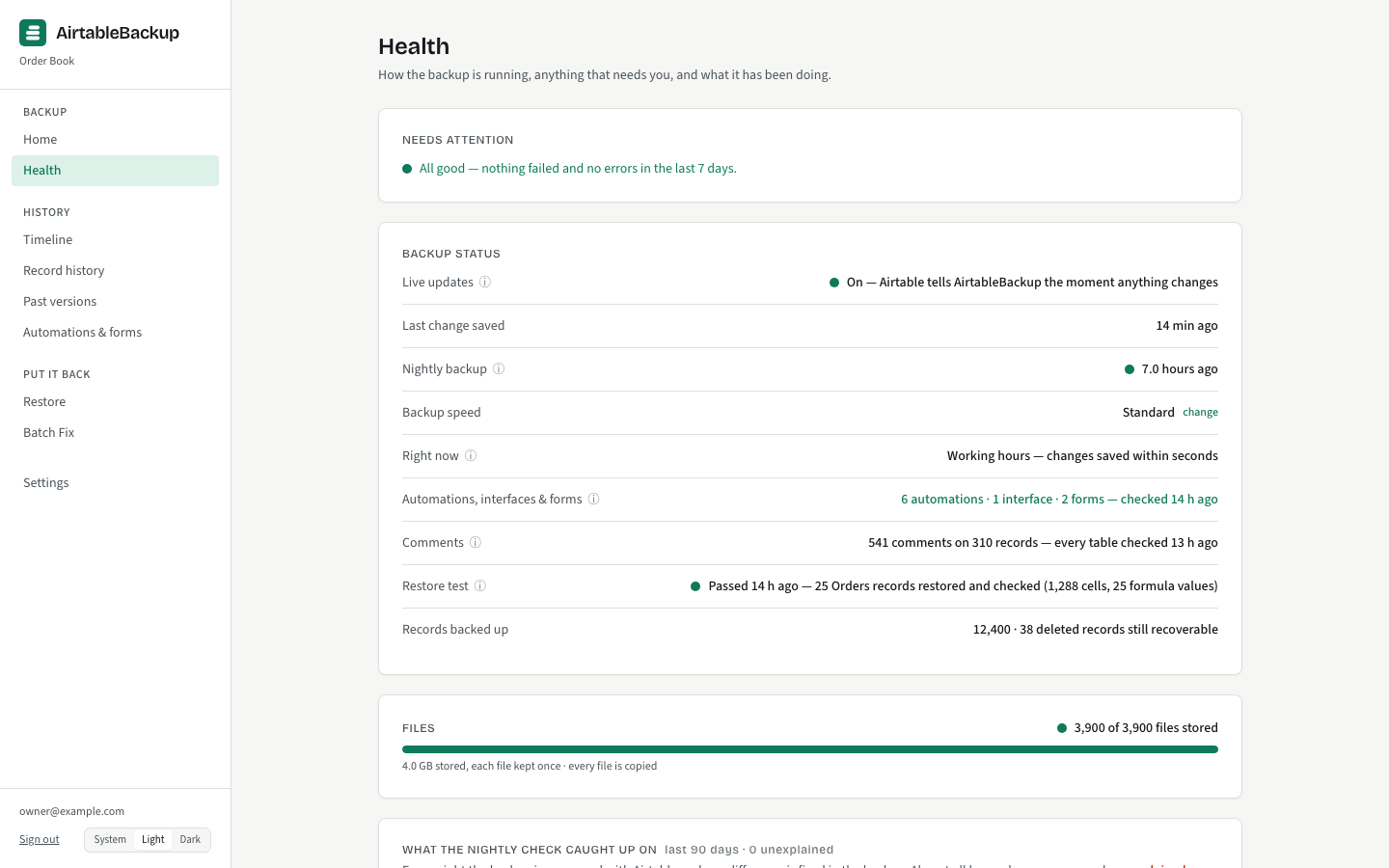Click the owner@example.com account email
1389x868 pixels.
click(x=72, y=812)
